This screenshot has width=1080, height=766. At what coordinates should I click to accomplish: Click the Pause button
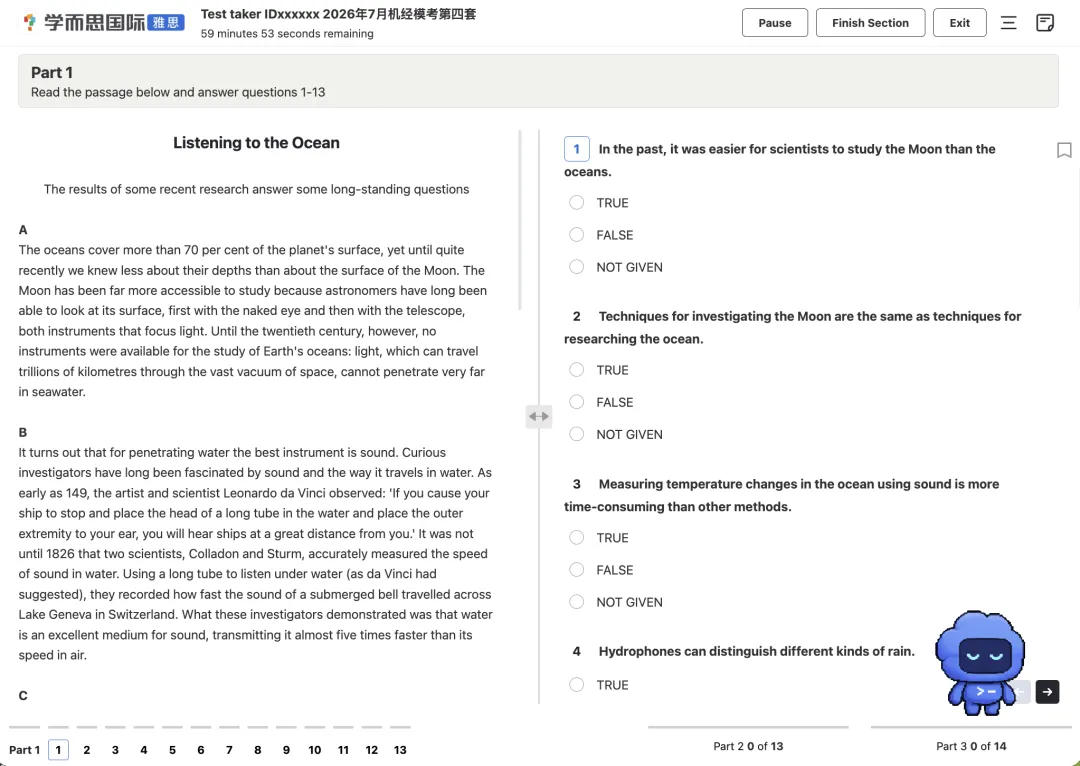pyautogui.click(x=774, y=23)
